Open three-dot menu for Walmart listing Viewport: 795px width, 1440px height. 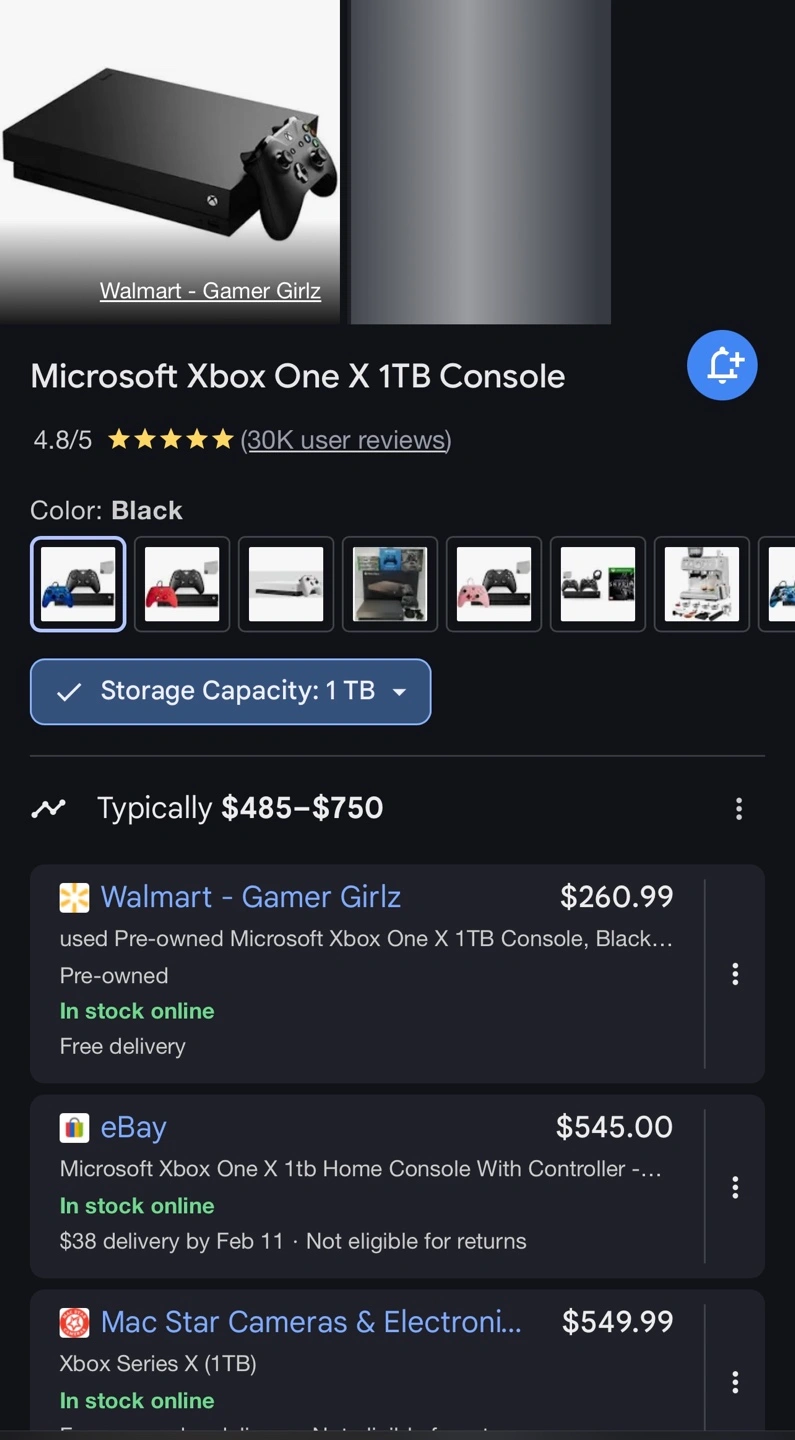[x=734, y=974]
